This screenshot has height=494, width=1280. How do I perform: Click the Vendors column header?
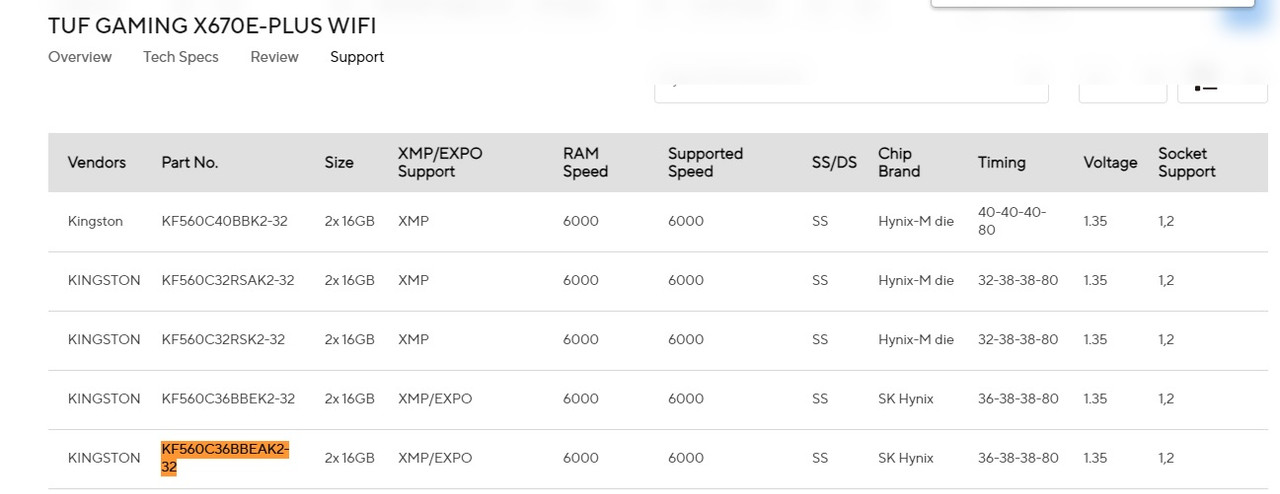coord(97,162)
